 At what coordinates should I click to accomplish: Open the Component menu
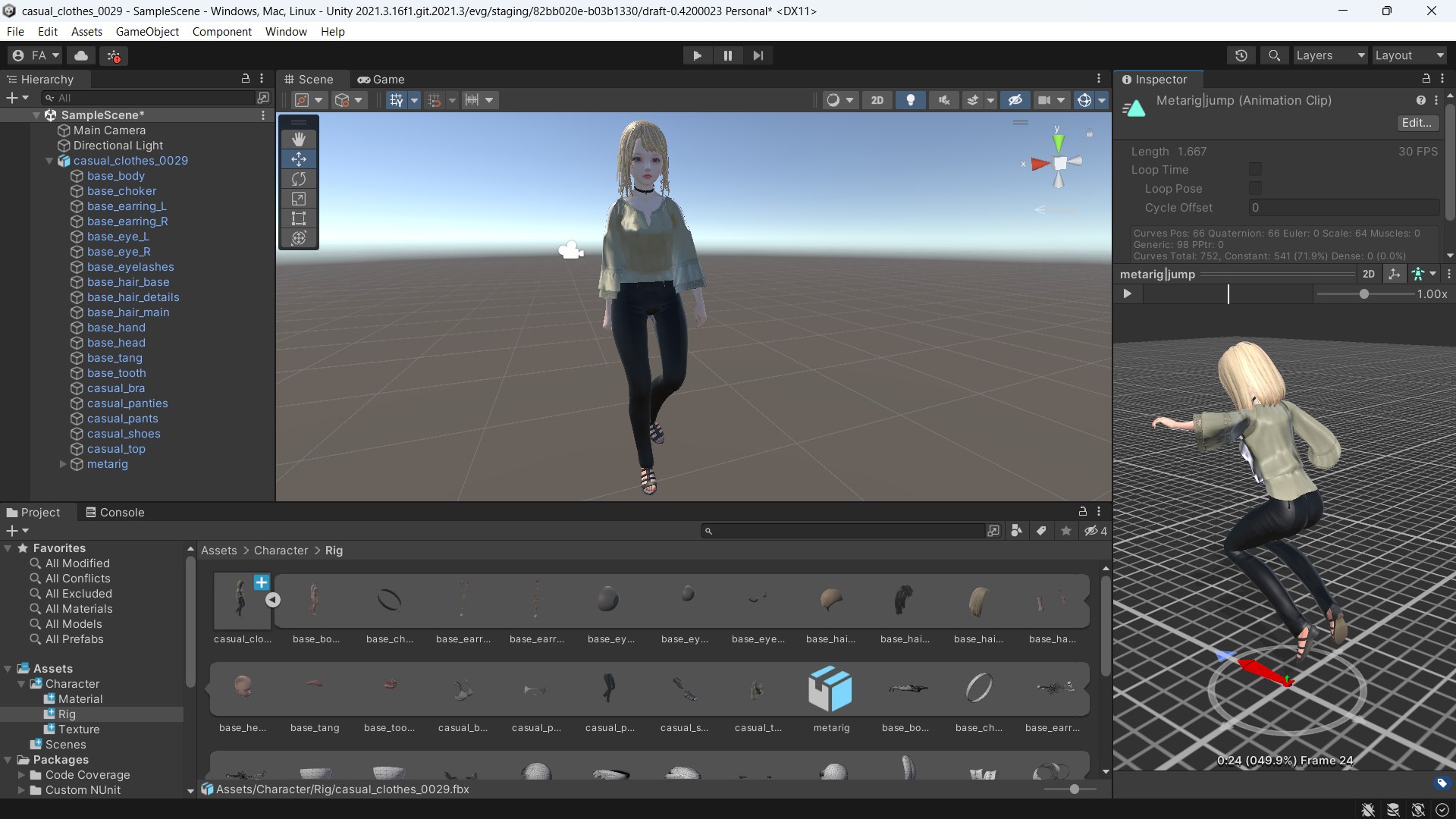[x=221, y=32]
